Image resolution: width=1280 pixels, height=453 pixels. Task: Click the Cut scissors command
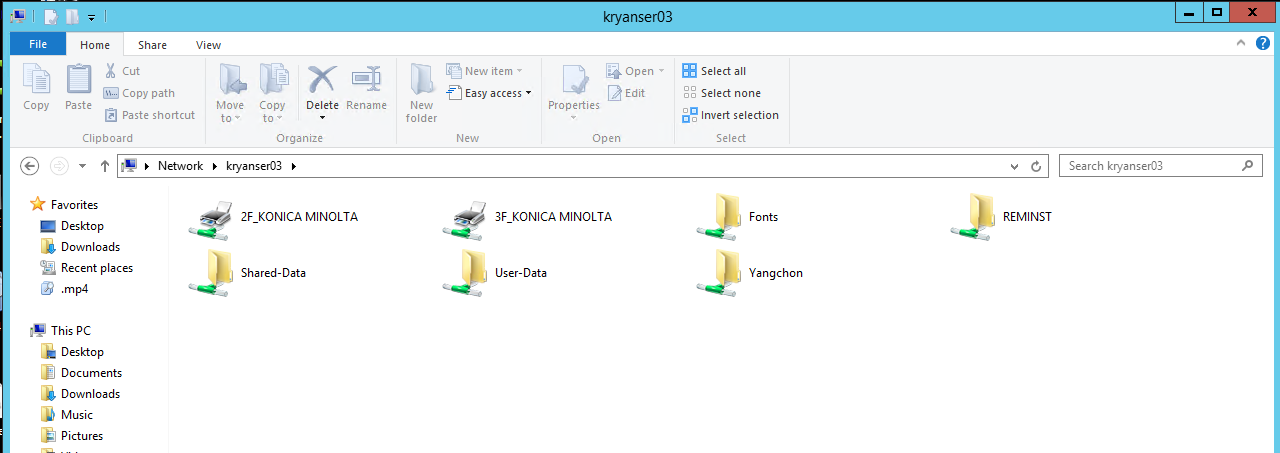pos(122,71)
